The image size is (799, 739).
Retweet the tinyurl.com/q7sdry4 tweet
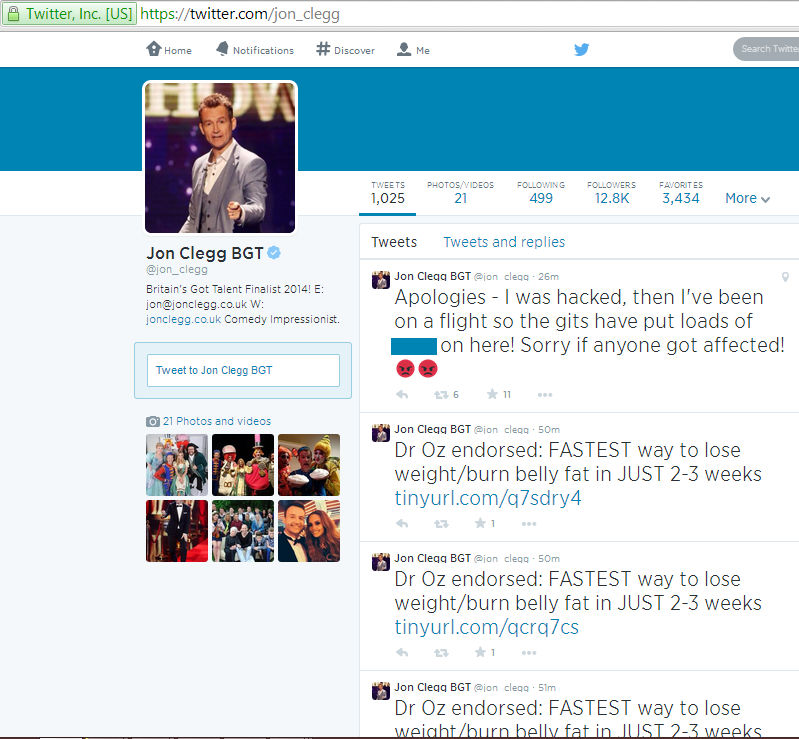[x=441, y=523]
